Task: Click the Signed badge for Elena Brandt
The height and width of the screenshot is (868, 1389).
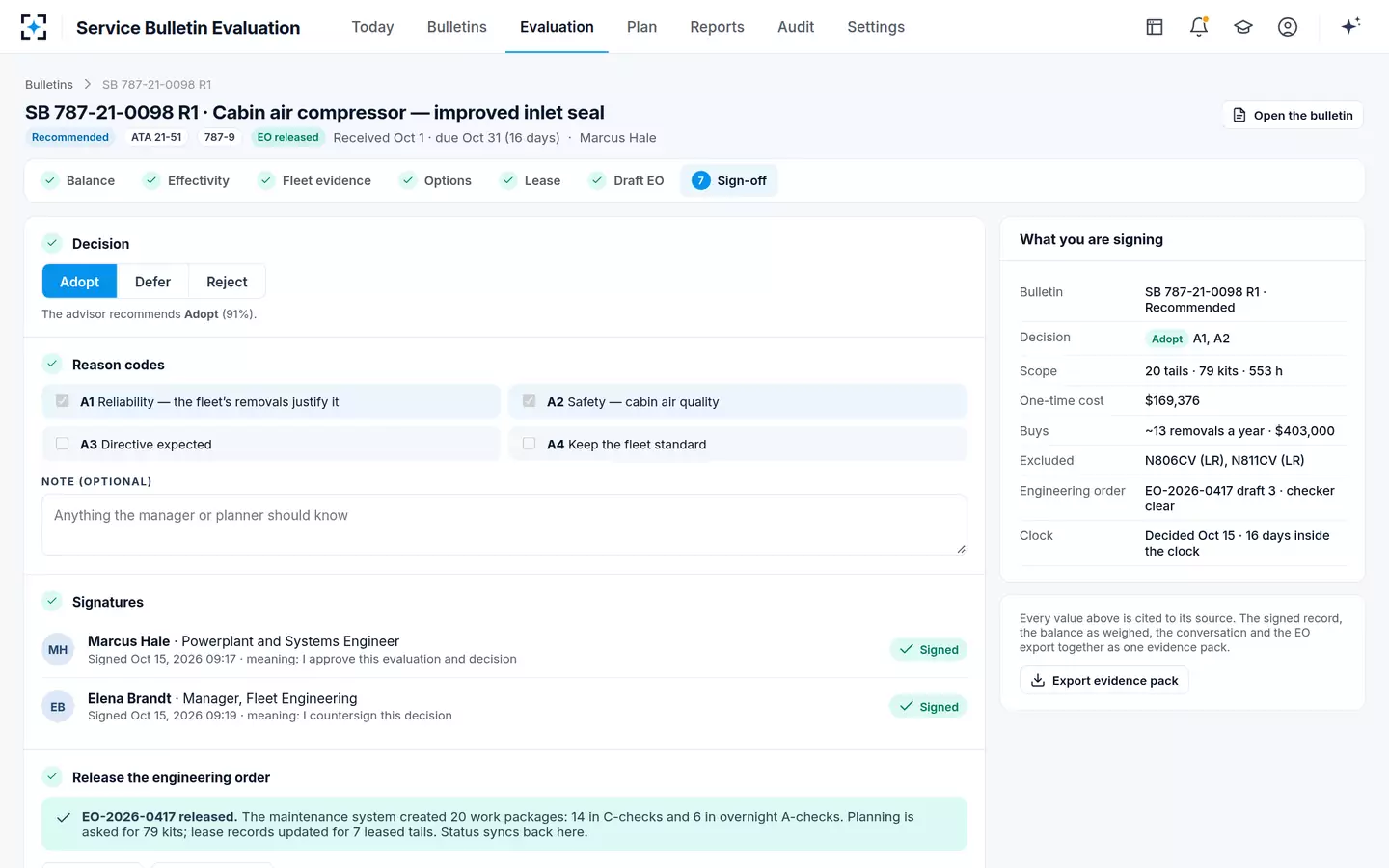Action: coord(928,707)
